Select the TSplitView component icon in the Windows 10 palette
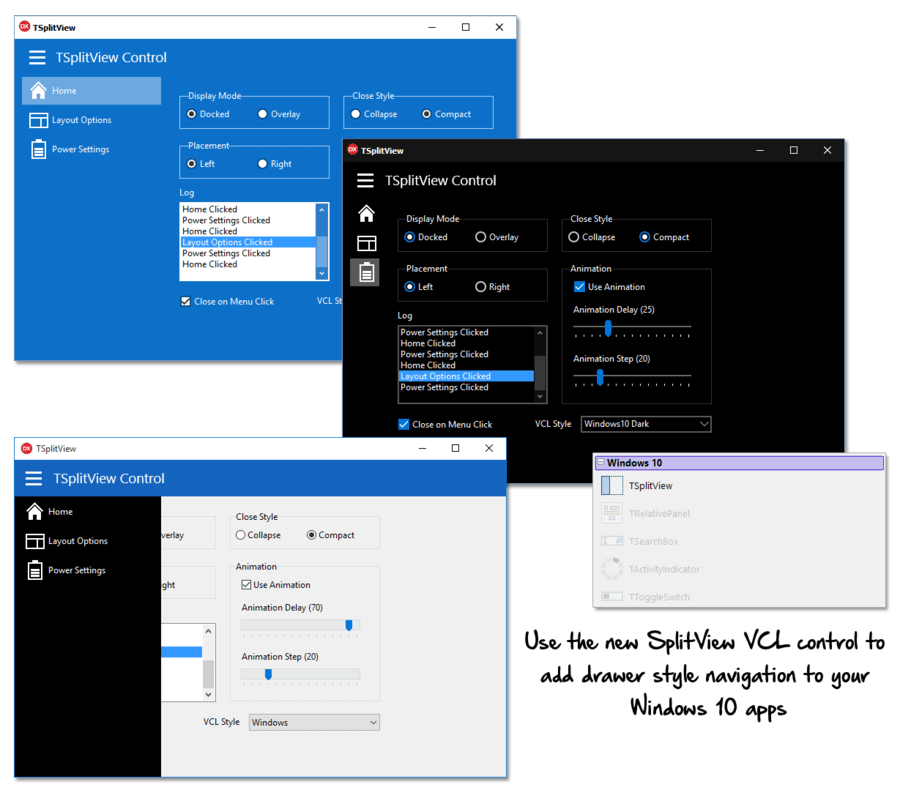 [611, 486]
